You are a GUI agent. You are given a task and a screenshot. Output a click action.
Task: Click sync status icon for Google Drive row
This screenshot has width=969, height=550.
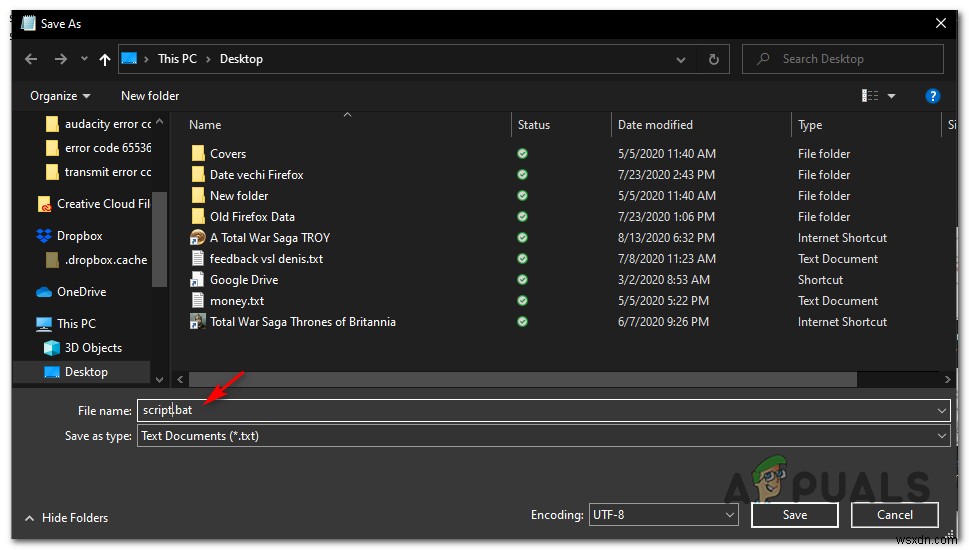tap(522, 279)
